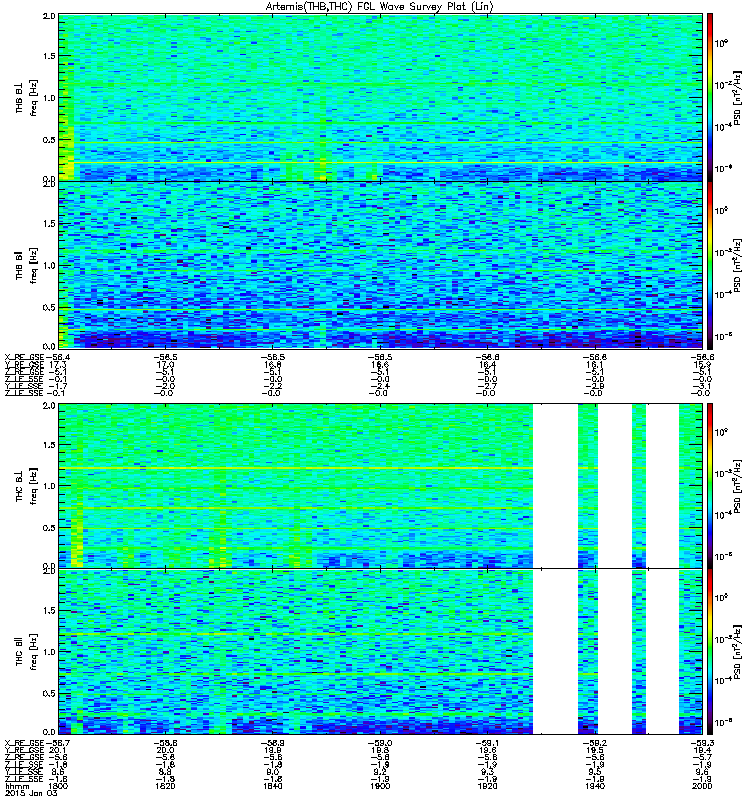Screen dimensions: 750x800
Task: Click the 1940 time label on the bottom axis
Action: (x=595, y=786)
